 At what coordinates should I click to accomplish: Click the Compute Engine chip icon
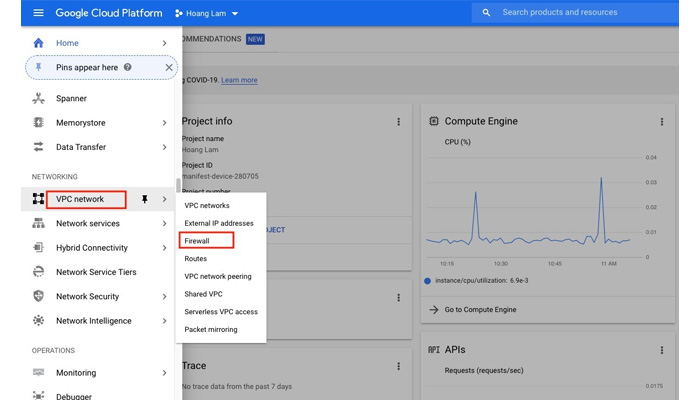(x=433, y=121)
